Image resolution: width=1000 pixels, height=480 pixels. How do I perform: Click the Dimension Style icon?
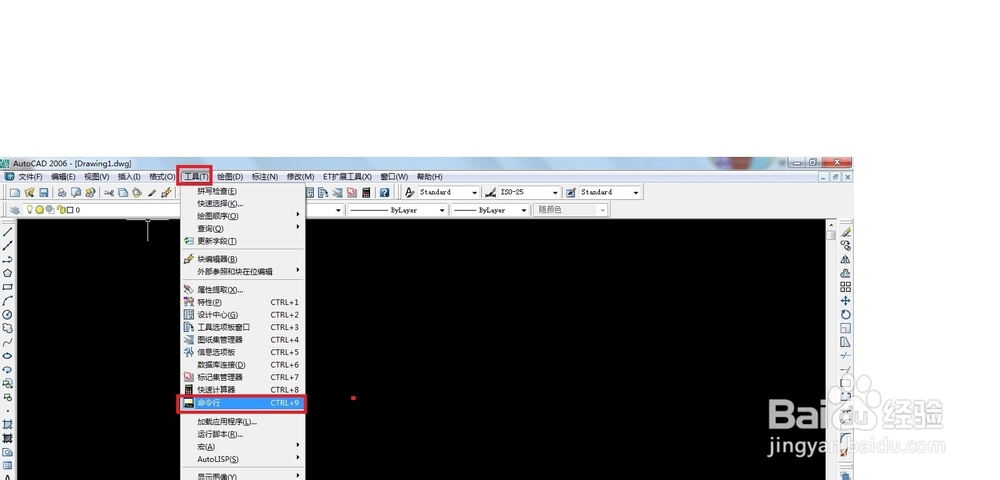(x=490, y=193)
